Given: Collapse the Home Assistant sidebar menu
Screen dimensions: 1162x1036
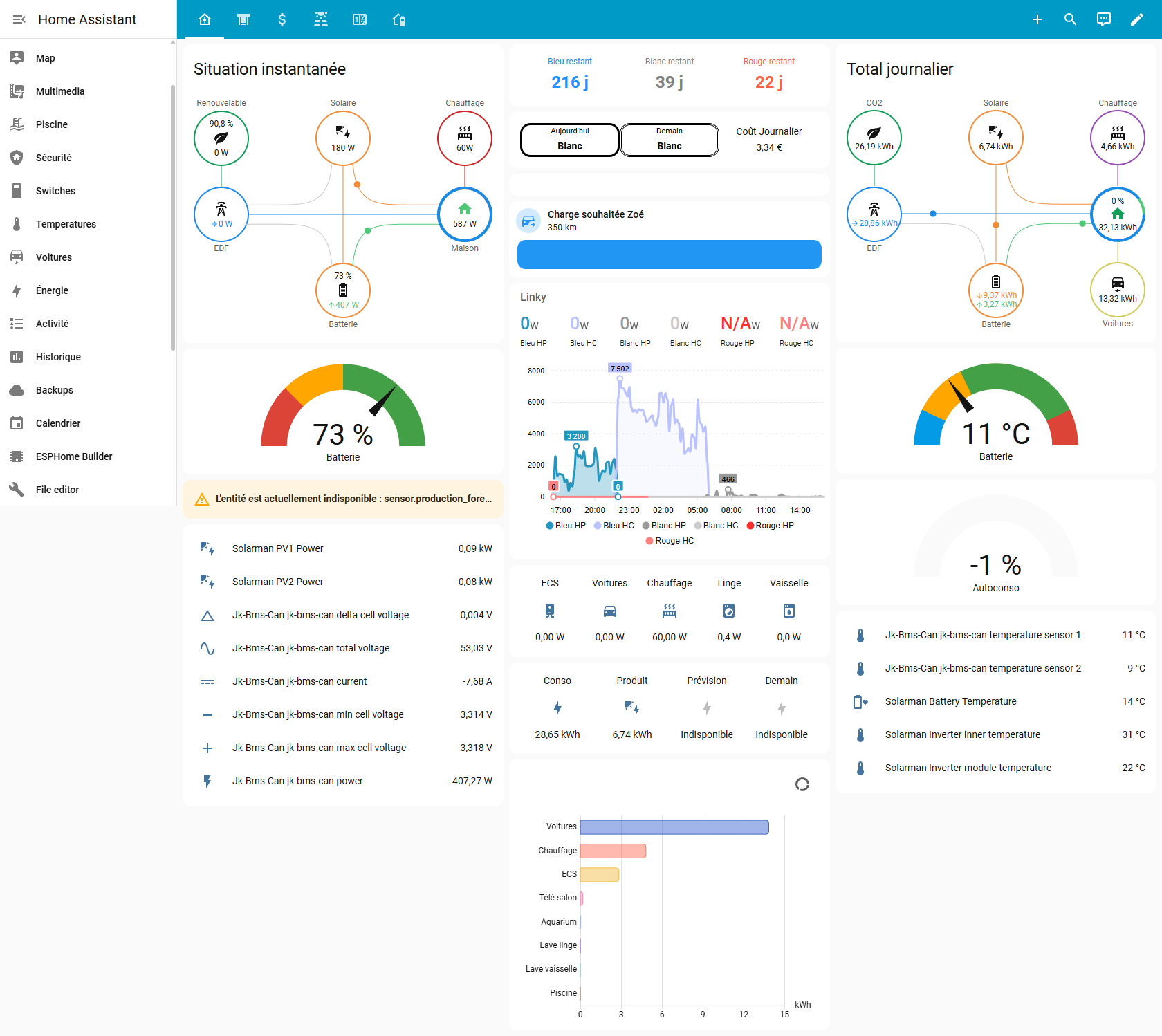Looking at the screenshot, I should [x=19, y=19].
